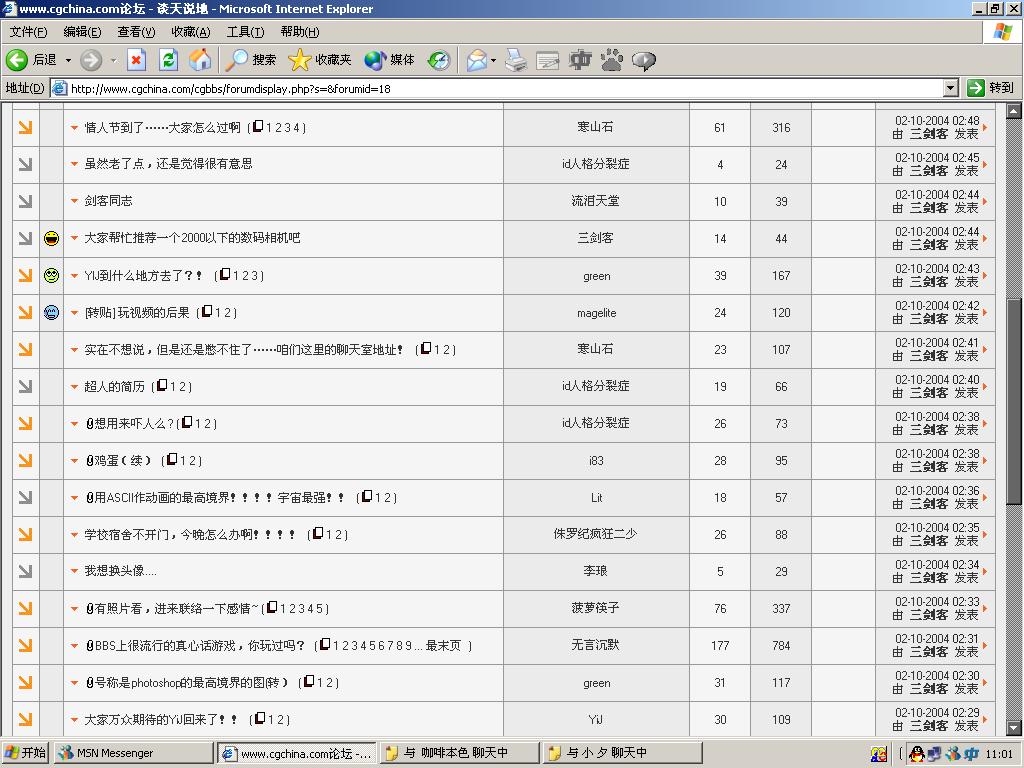This screenshot has width=1024, height=768.
Task: Click the Mail envelope toolbar icon
Action: coord(477,60)
